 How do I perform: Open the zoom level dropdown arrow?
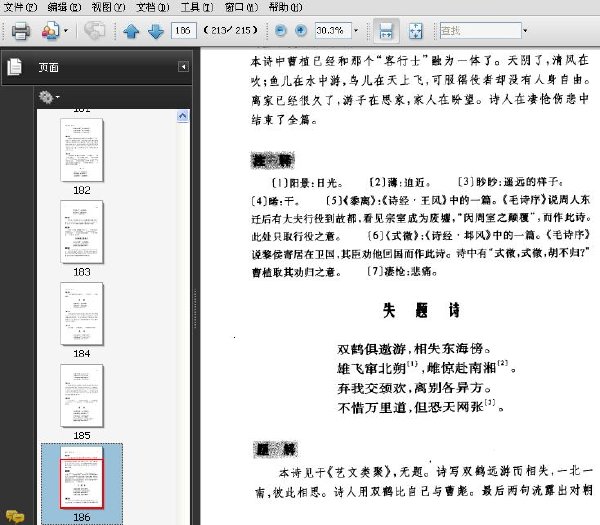pos(356,30)
